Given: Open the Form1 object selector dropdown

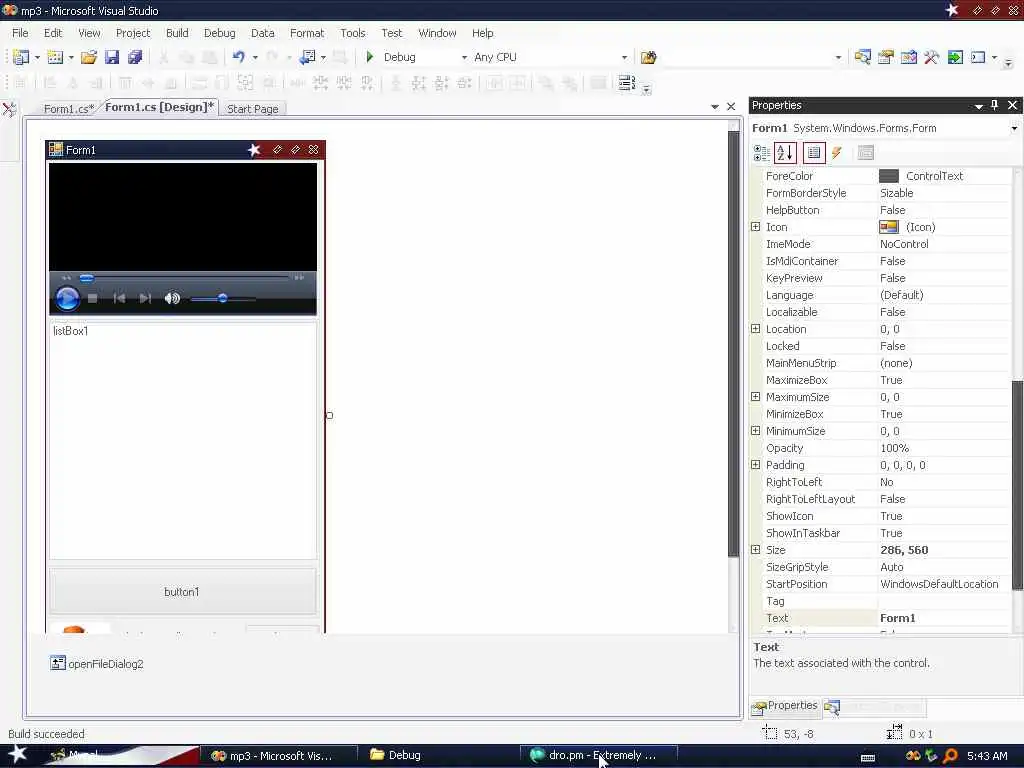Looking at the screenshot, I should pyautogui.click(x=1014, y=128).
